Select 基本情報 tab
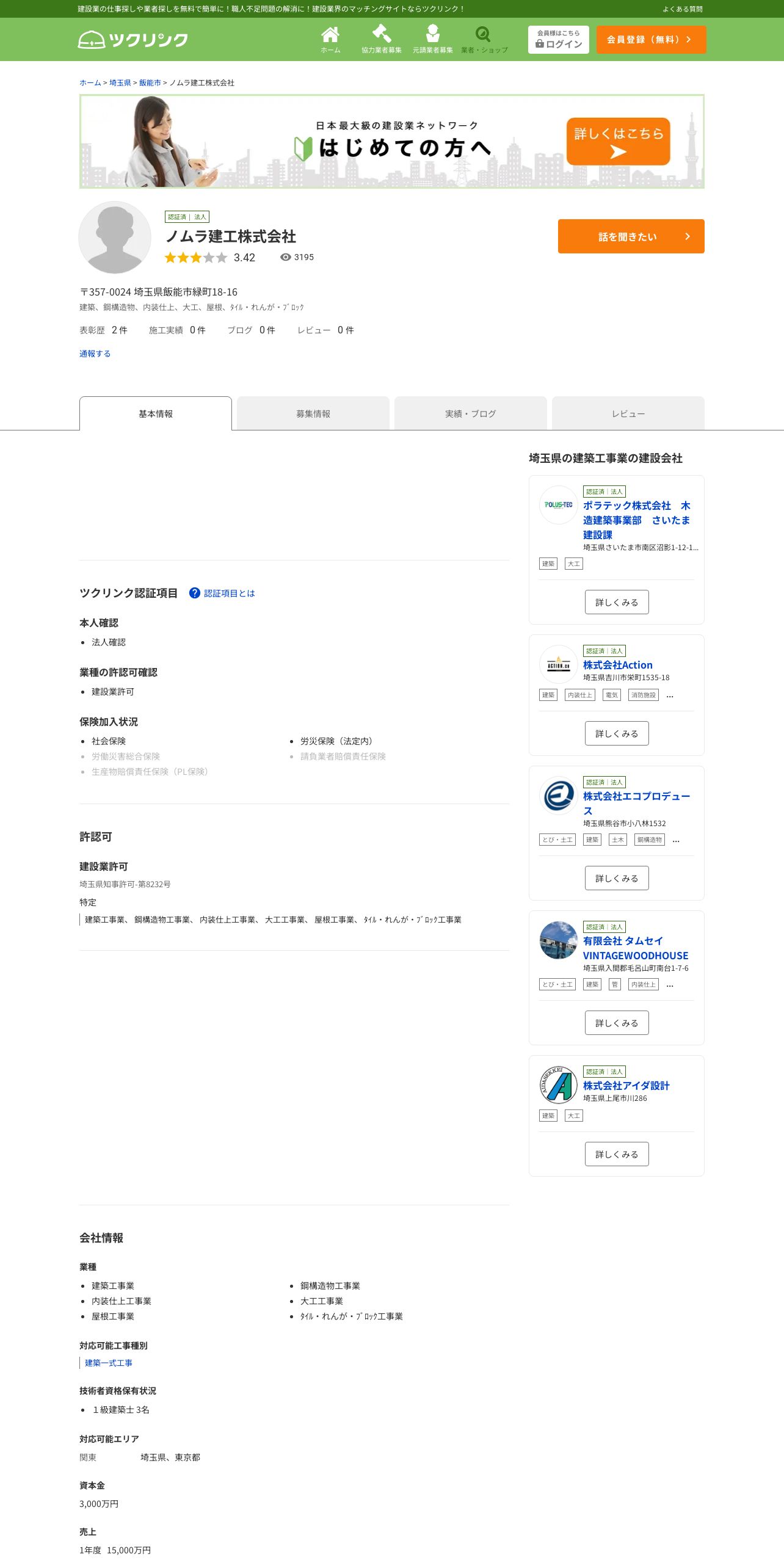 [x=156, y=413]
